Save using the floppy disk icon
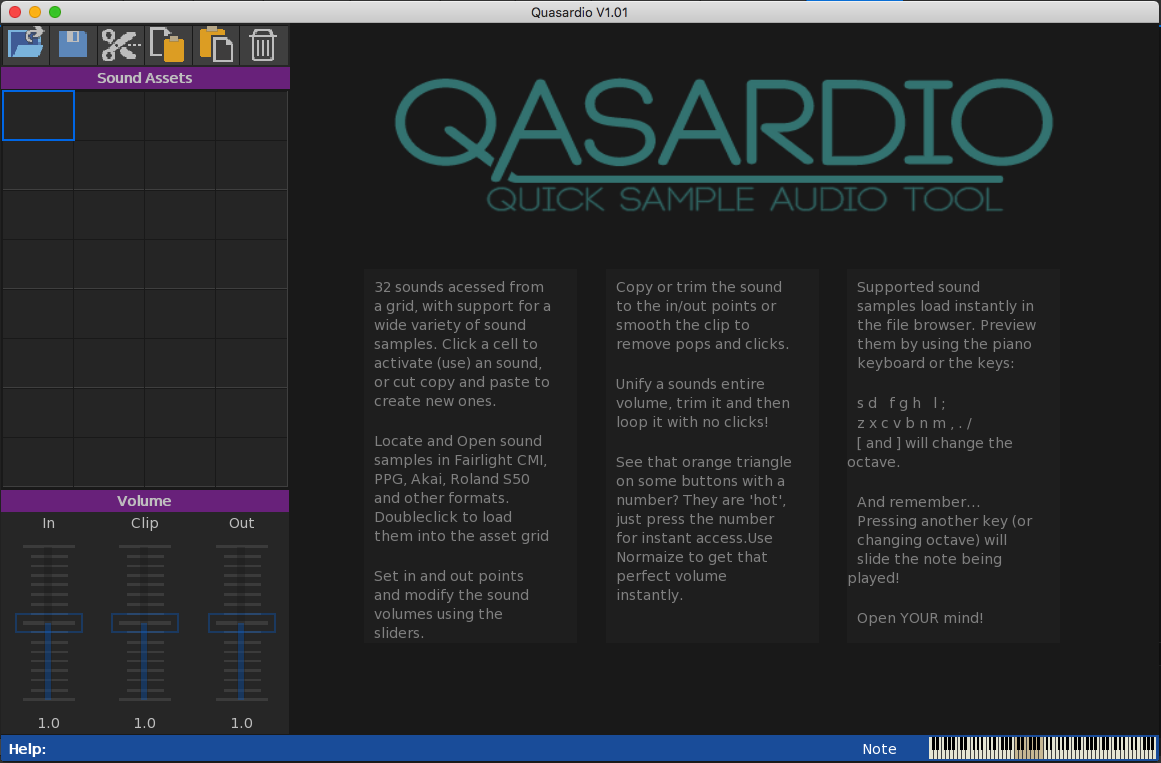1161x763 pixels. 73,46
